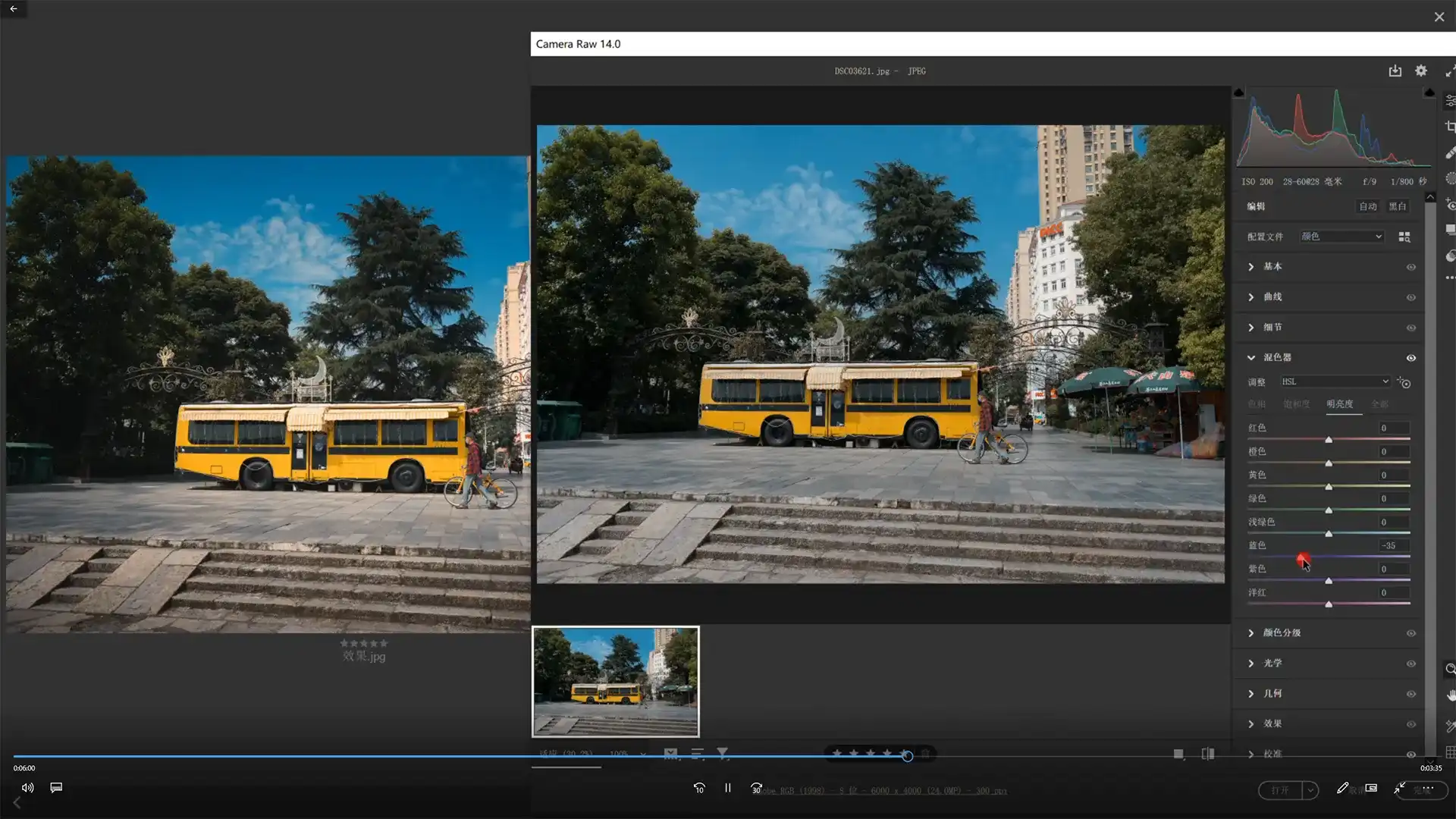The width and height of the screenshot is (1456, 819).
Task: Click the targeted adjustment tool in the color mixer
Action: point(1404,383)
